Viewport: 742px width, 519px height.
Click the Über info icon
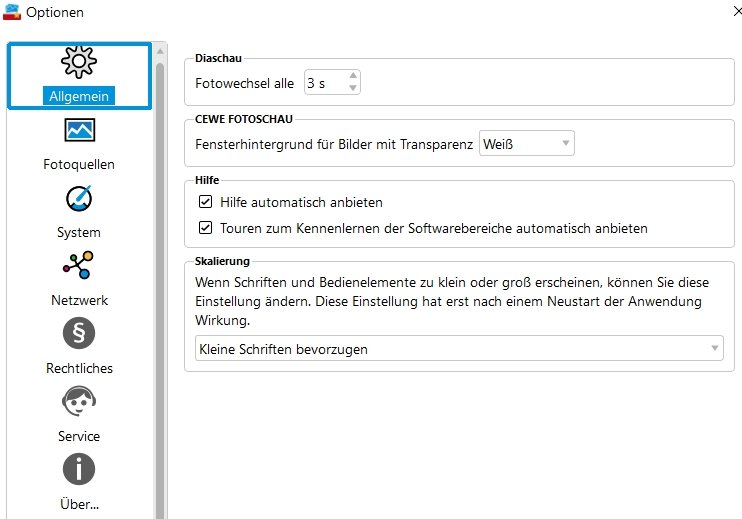pyautogui.click(x=79, y=469)
